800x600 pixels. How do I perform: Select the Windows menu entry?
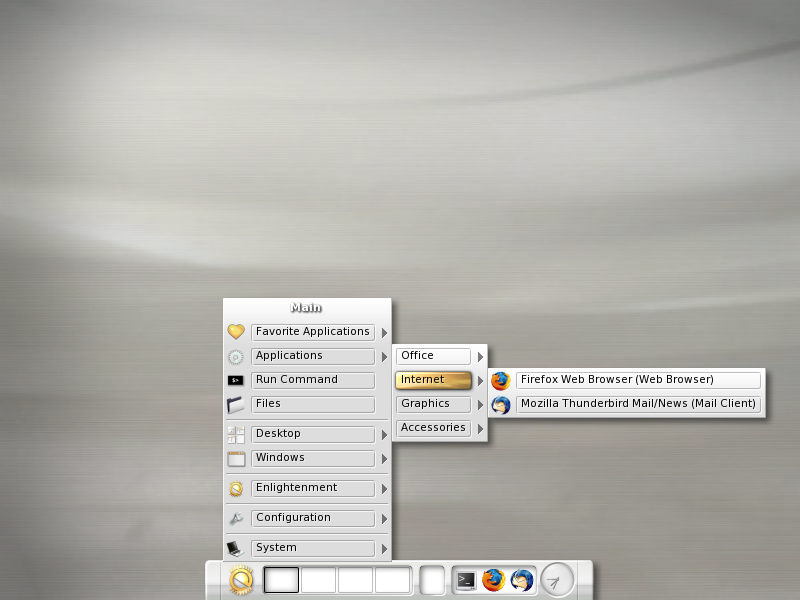pos(313,458)
